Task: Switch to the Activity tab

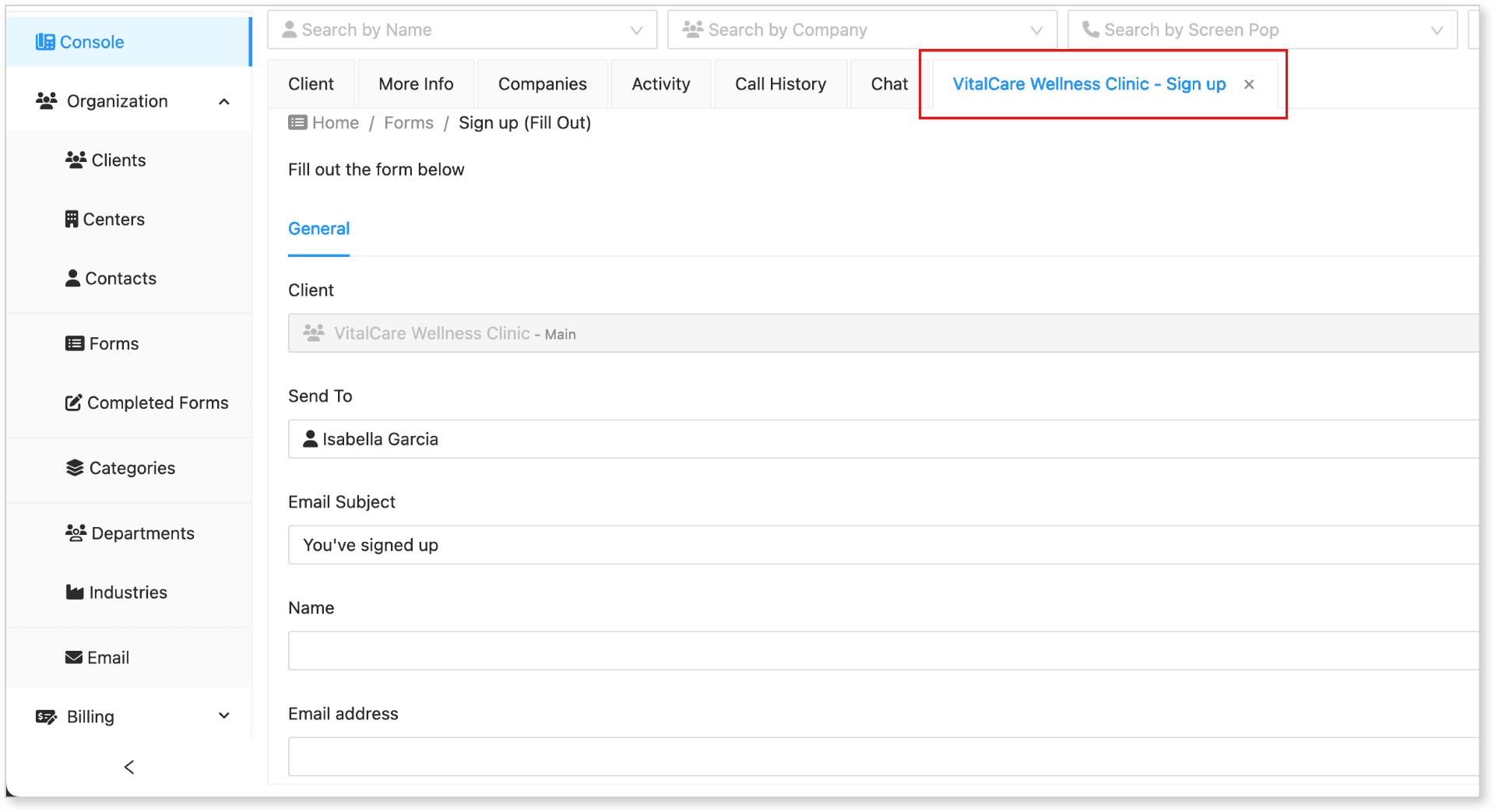Action: tap(661, 84)
